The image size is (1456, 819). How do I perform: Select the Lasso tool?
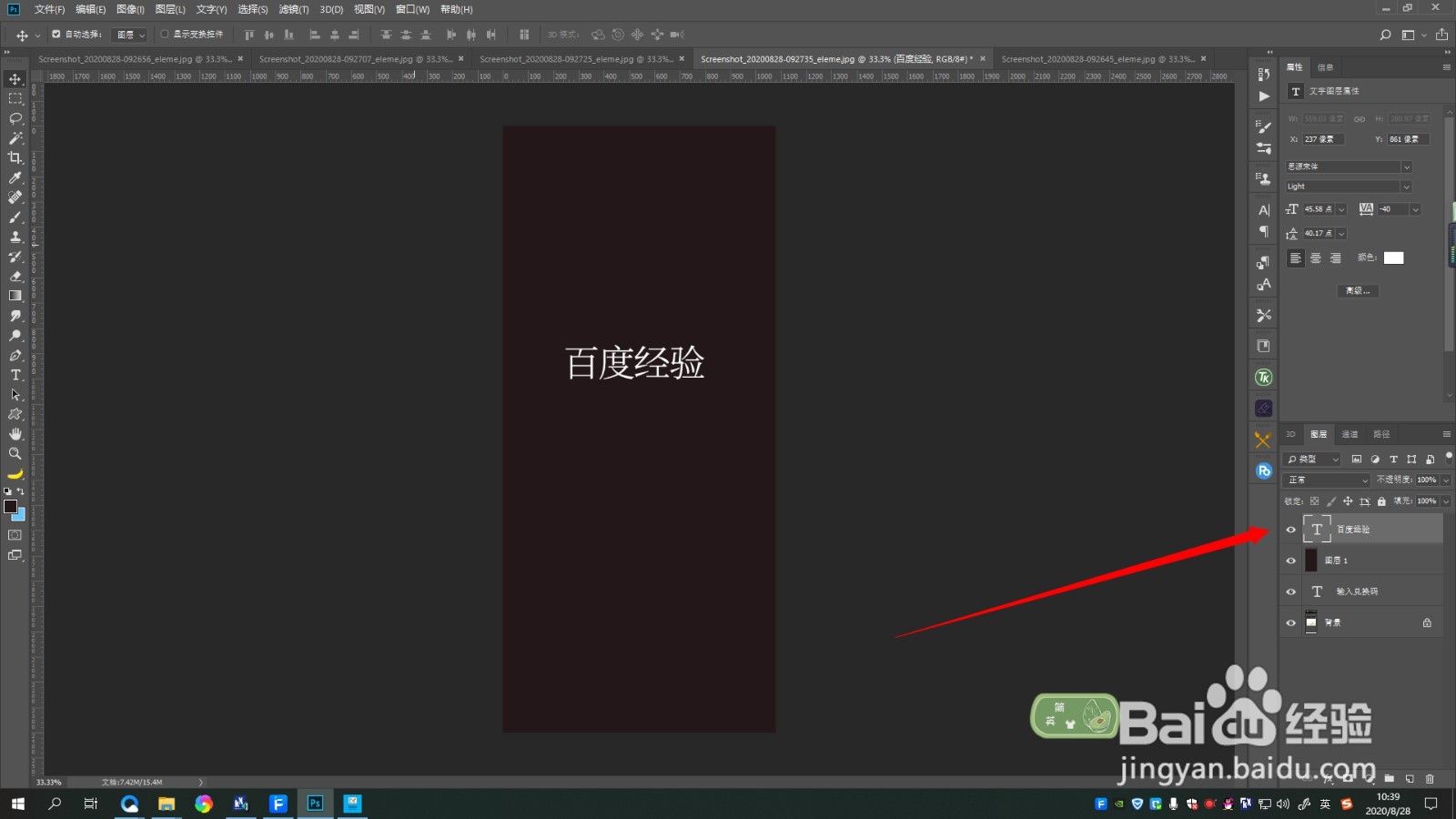pyautogui.click(x=15, y=118)
